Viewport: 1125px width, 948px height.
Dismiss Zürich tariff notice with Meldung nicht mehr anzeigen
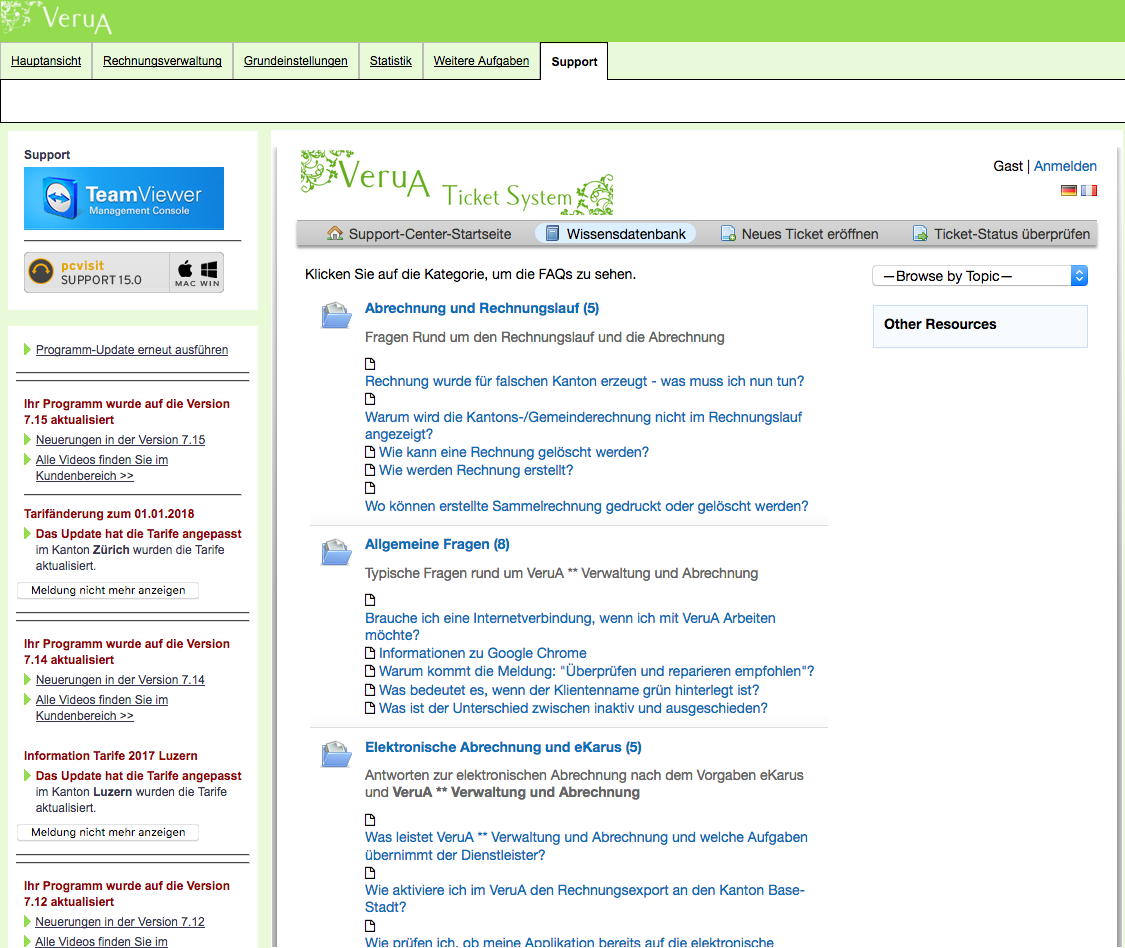click(108, 590)
